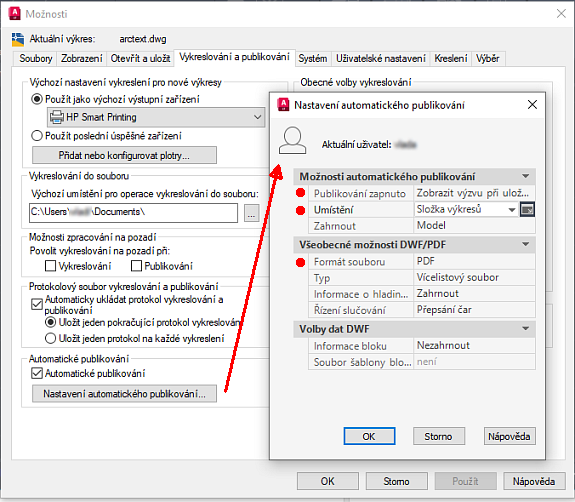Viewport: 575px width, 502px height.
Task: Click the AutoCAD logo in the Možnosti title bar
Action: click(x=15, y=13)
